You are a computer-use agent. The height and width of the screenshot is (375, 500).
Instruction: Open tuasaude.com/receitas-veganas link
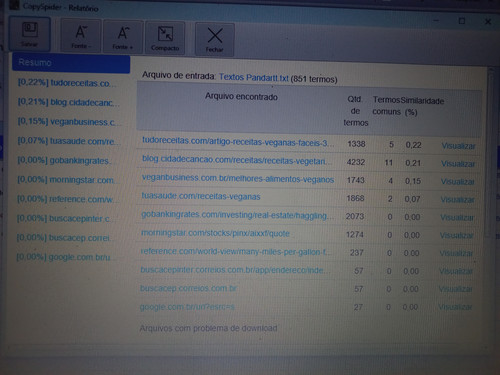201,196
